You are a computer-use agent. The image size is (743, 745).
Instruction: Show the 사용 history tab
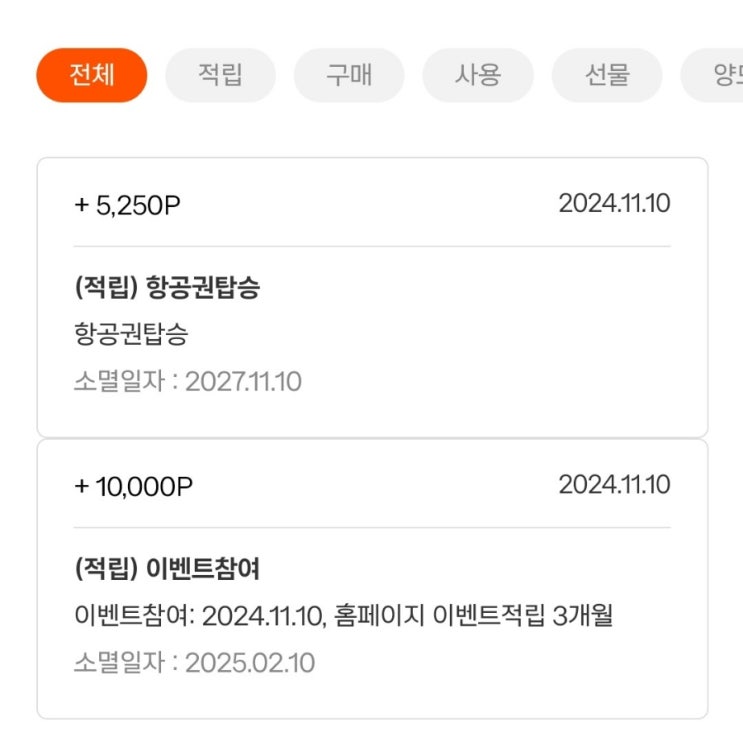tap(478, 75)
